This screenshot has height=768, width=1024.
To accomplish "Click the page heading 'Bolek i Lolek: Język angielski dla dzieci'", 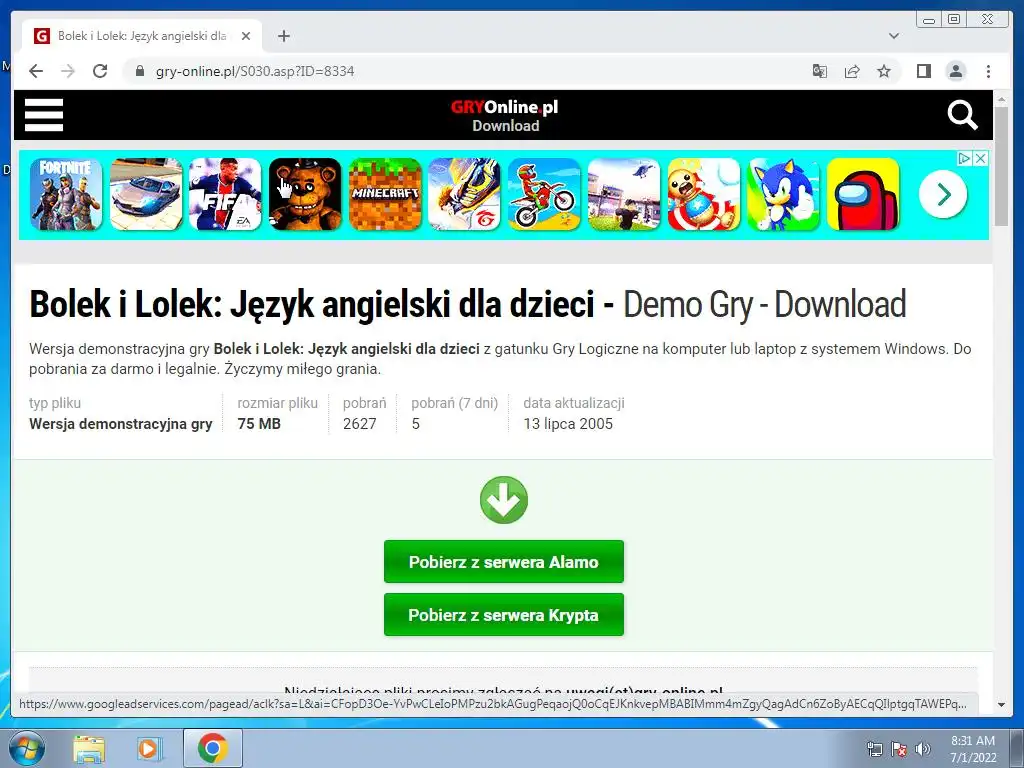I will point(312,304).
